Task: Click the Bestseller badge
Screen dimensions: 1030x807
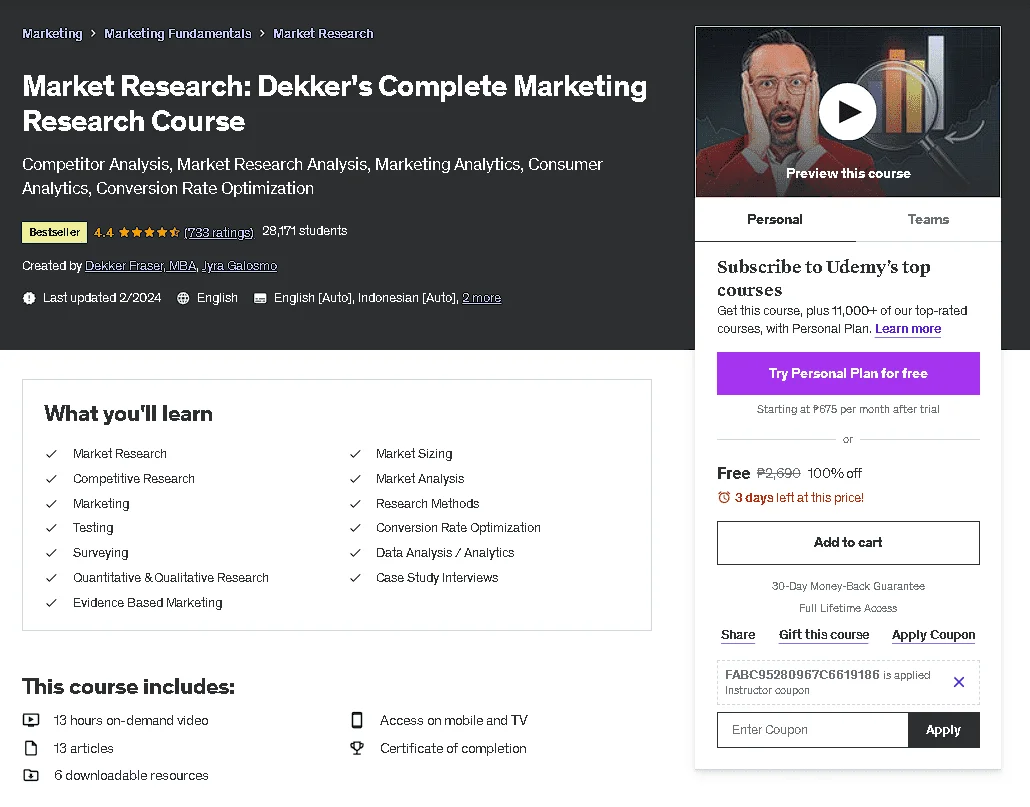Action: tap(55, 232)
